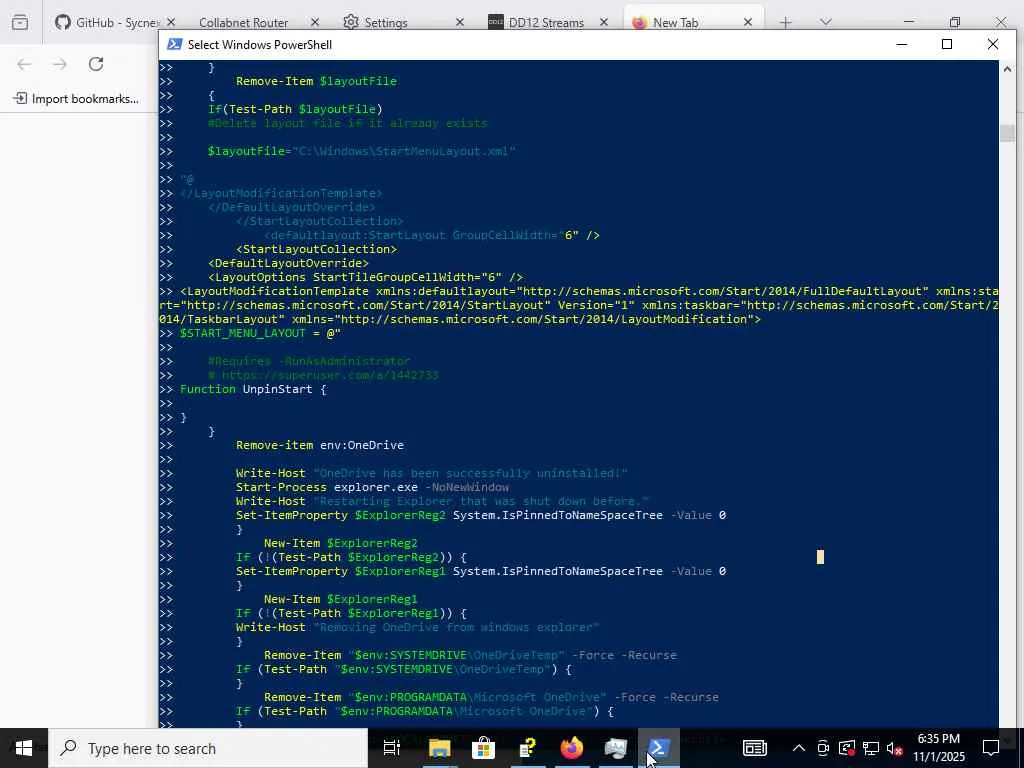The image size is (1024, 768).
Task: Click the Meet Now tray icon
Action: (823, 748)
